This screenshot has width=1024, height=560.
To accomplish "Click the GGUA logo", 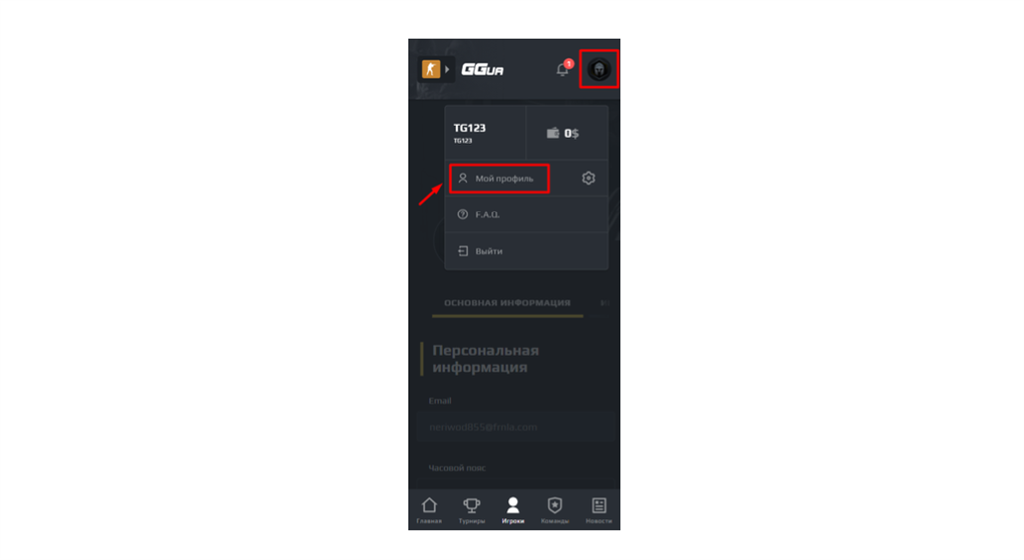I will [483, 69].
